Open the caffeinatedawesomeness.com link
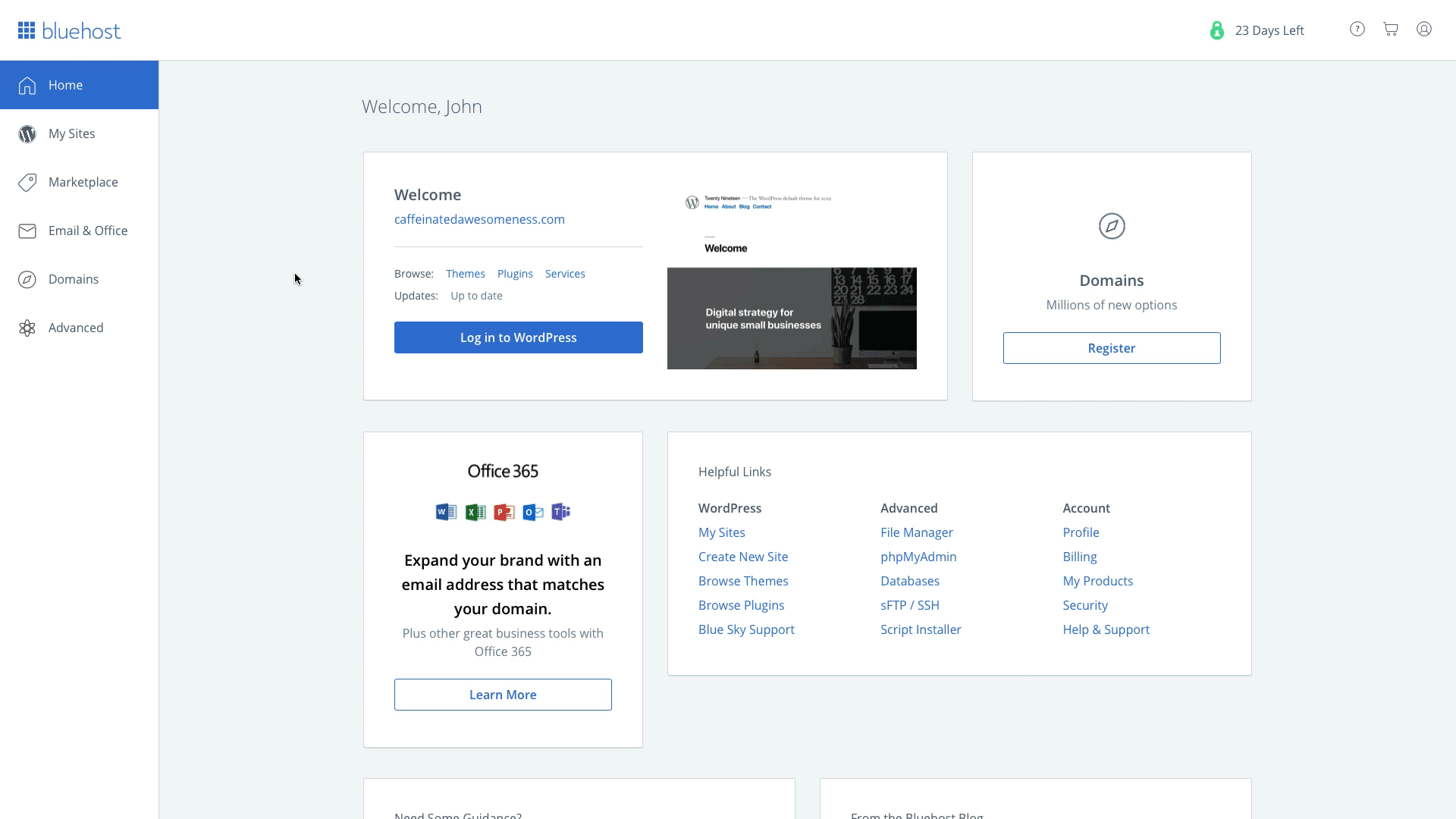 tap(479, 219)
